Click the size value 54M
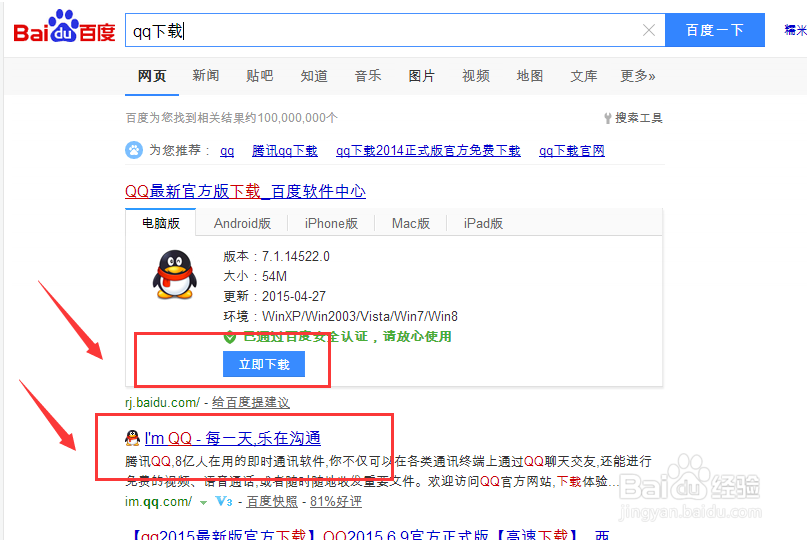This screenshot has width=807, height=540. click(274, 276)
